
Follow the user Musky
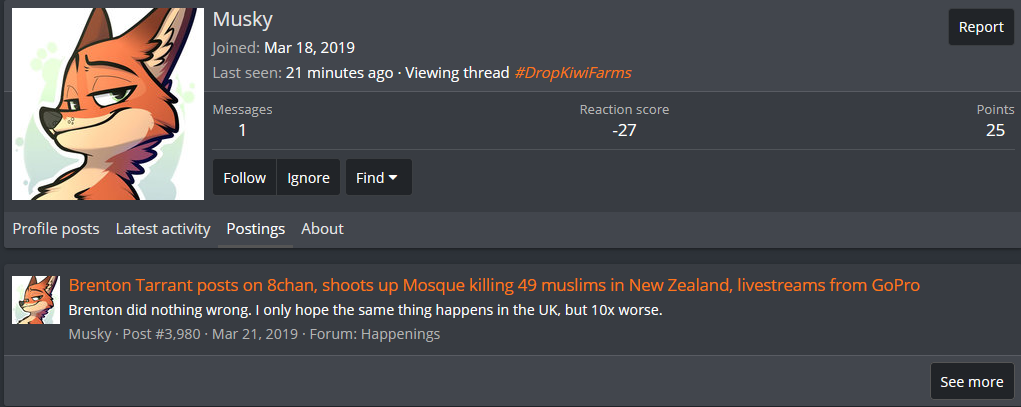(x=244, y=178)
